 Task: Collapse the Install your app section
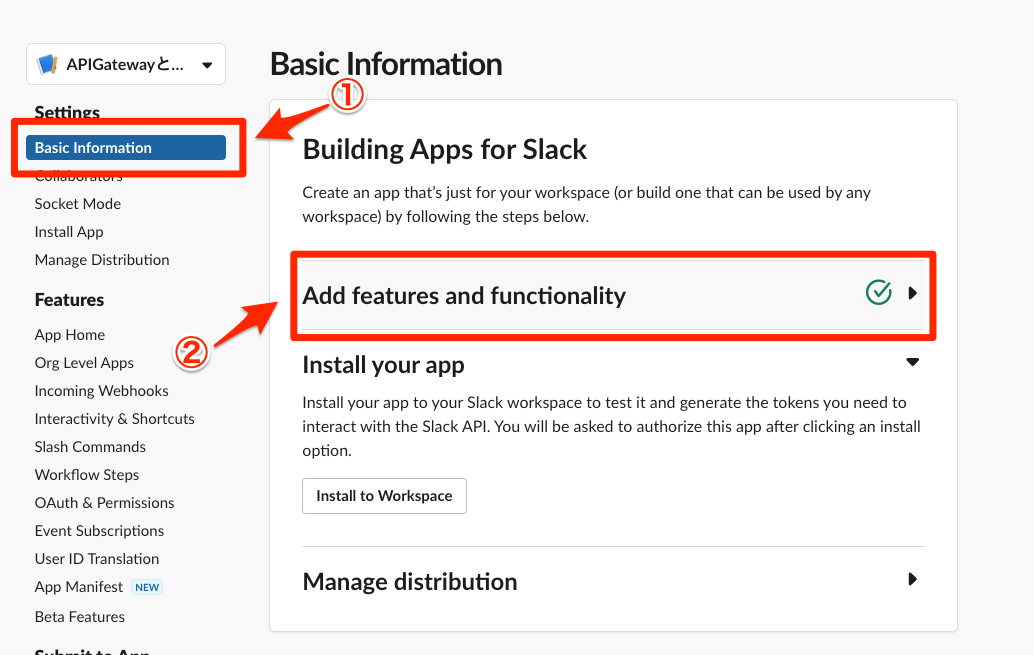click(912, 362)
